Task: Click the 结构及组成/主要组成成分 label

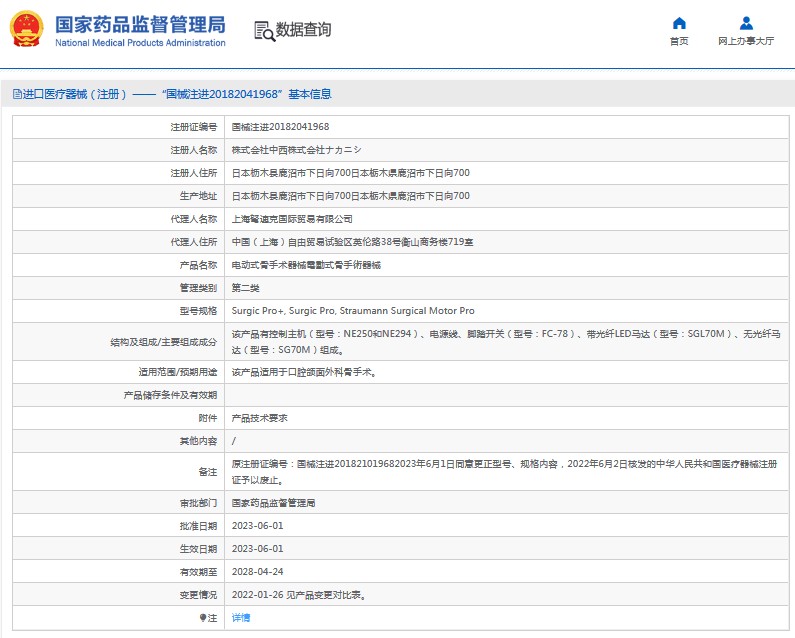Action: [x=163, y=342]
